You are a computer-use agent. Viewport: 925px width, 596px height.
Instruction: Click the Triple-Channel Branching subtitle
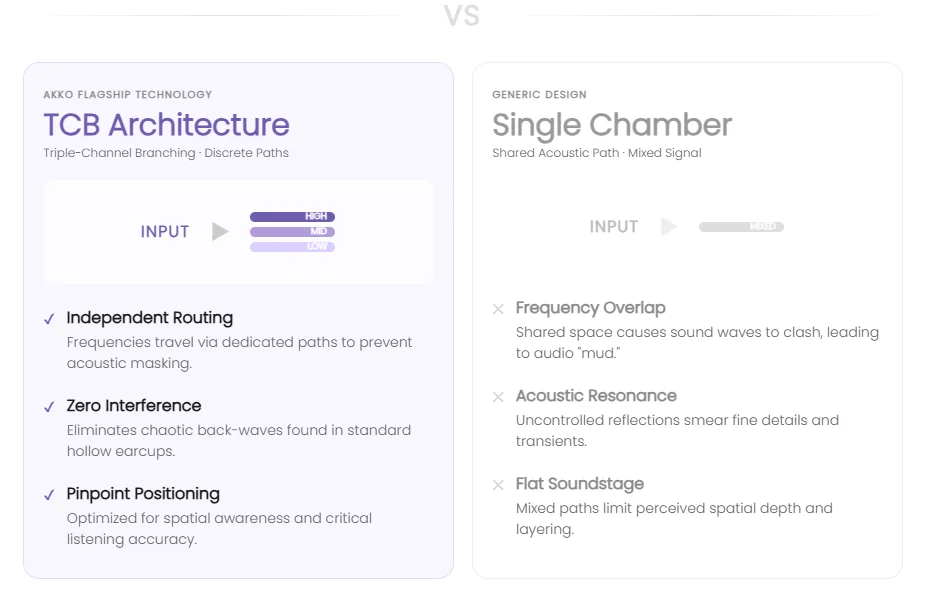coord(165,153)
